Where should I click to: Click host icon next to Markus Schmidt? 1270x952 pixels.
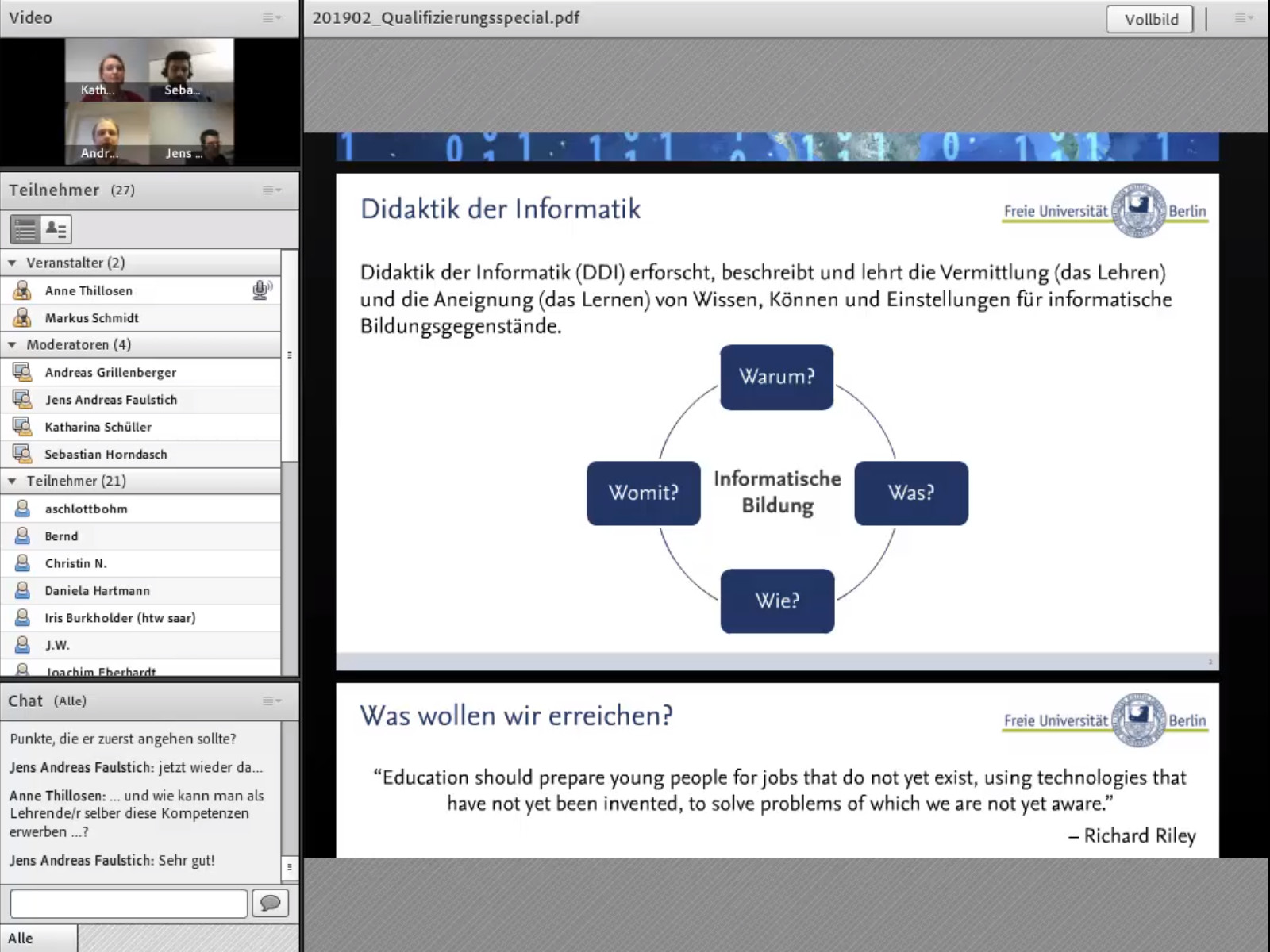[22, 317]
